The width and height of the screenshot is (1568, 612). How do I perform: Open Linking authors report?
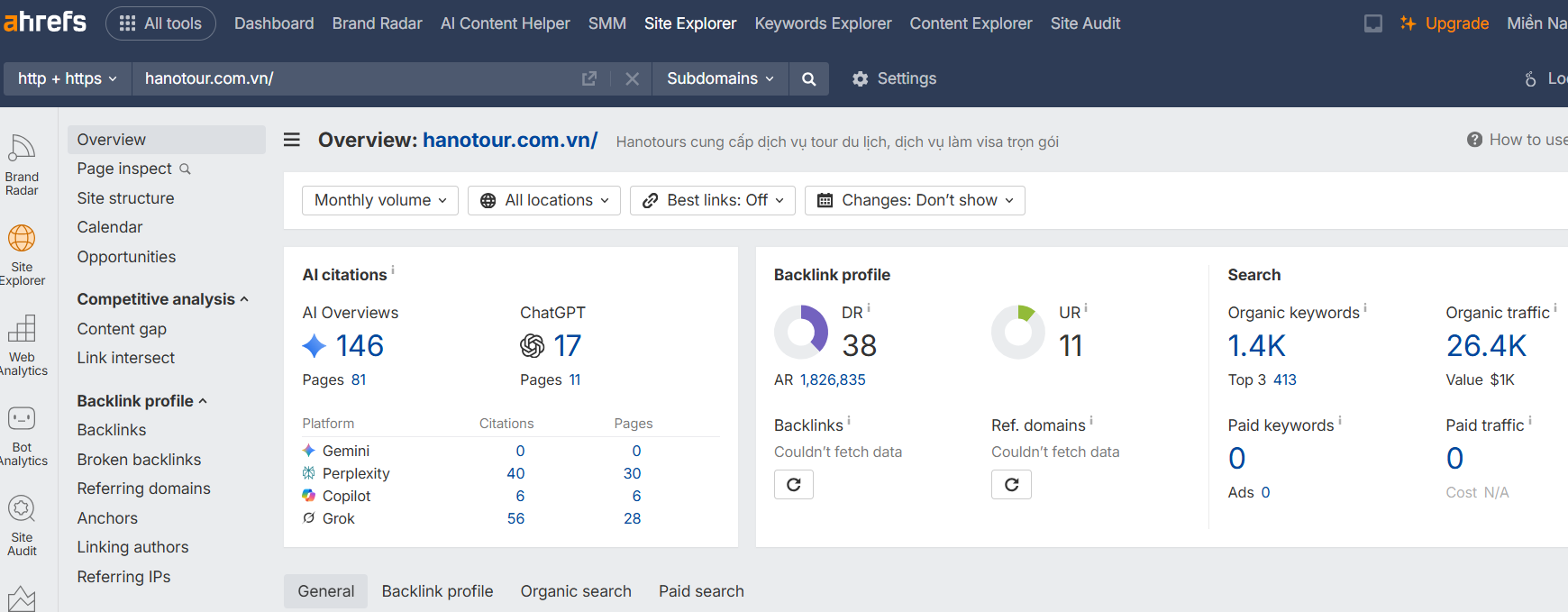click(132, 547)
